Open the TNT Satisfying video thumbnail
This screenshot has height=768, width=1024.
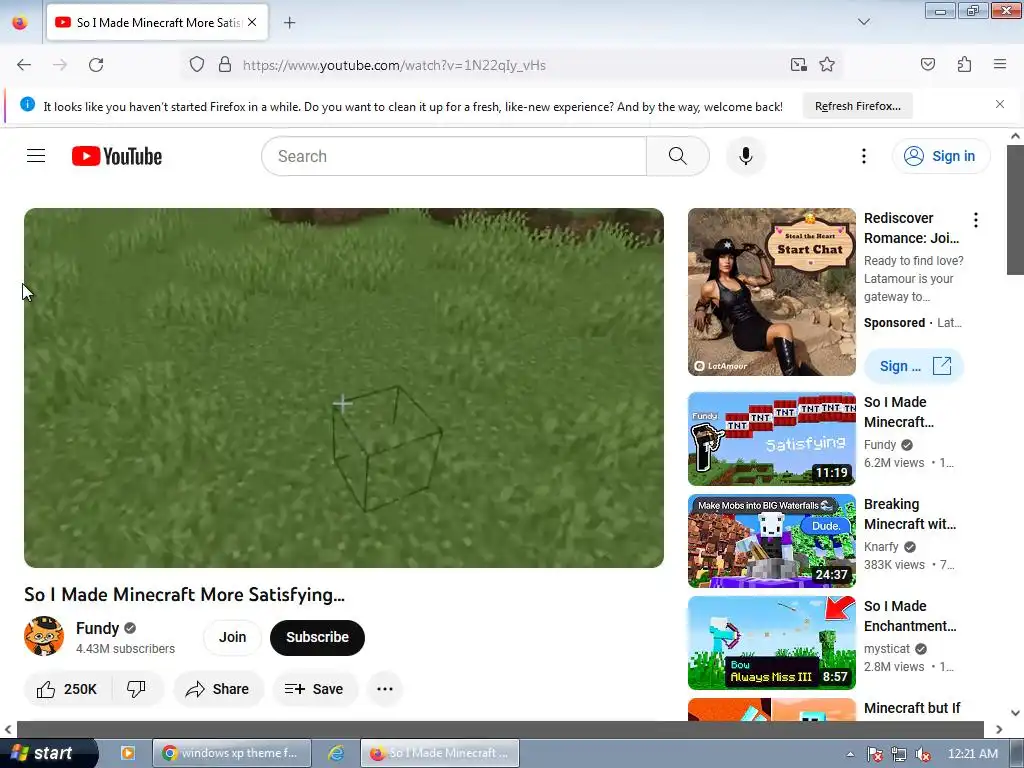coord(771,439)
